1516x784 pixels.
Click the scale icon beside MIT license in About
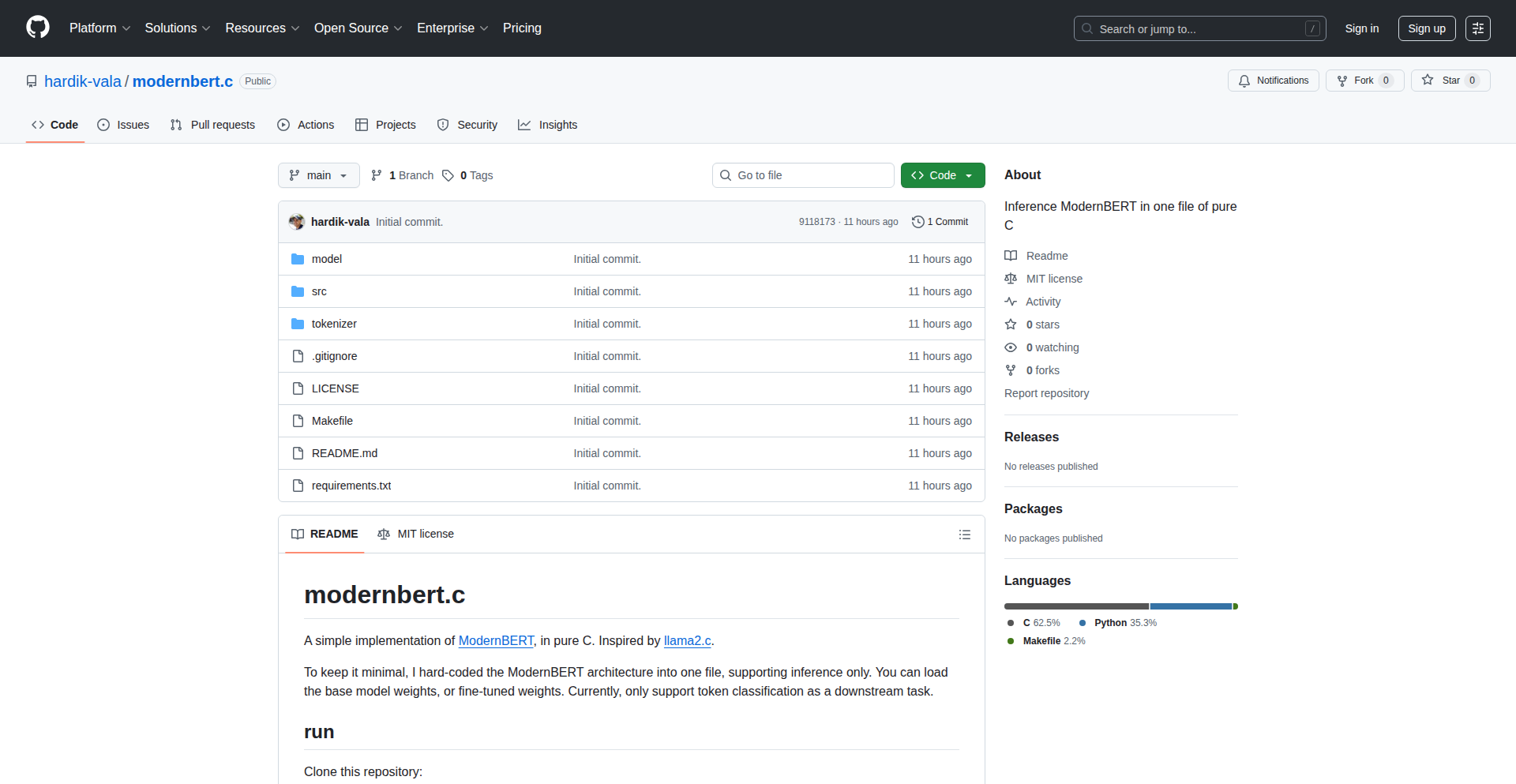[1011, 279]
